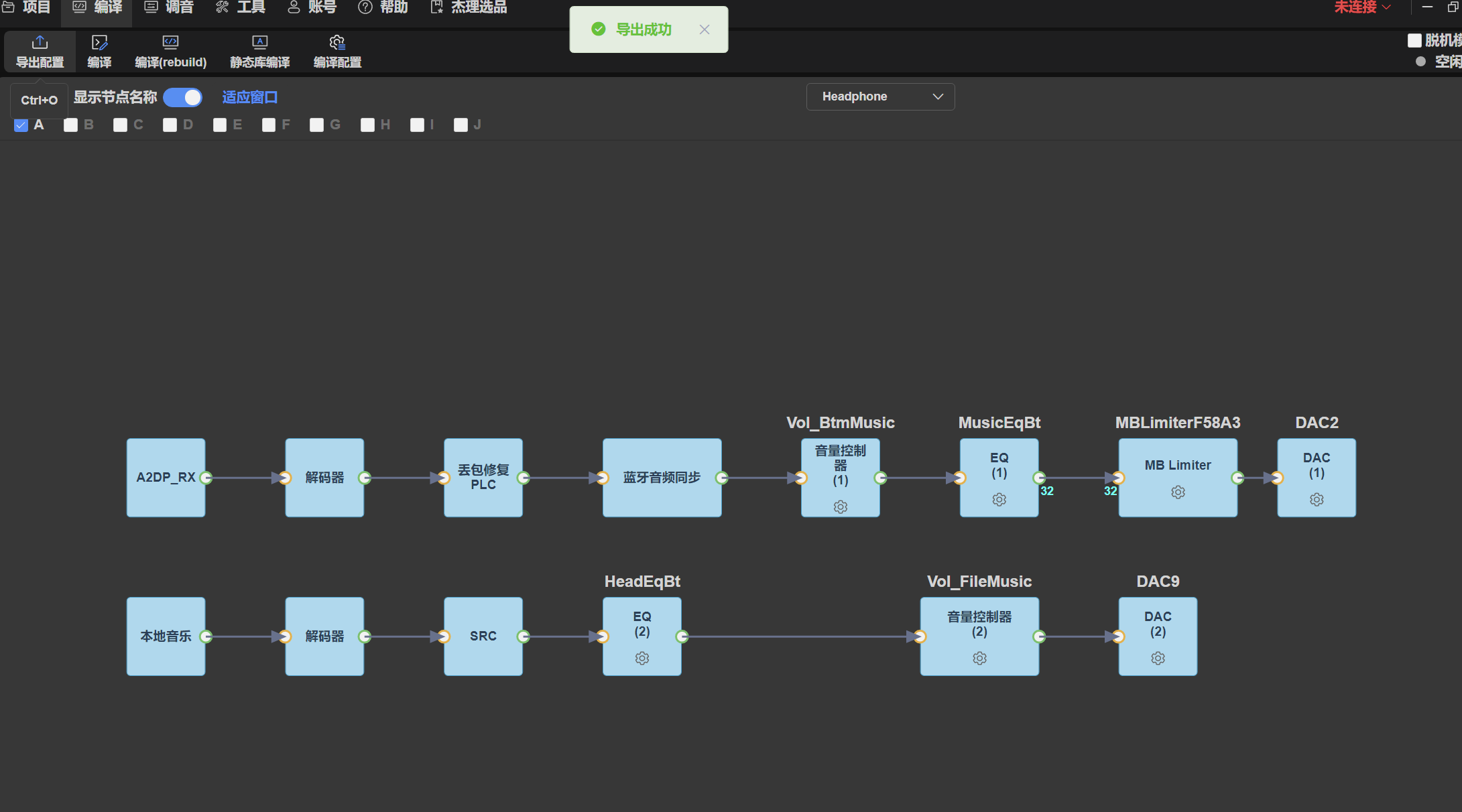Open gear settings on EQ (2) node
Viewport: 1462px width, 812px height.
[642, 659]
